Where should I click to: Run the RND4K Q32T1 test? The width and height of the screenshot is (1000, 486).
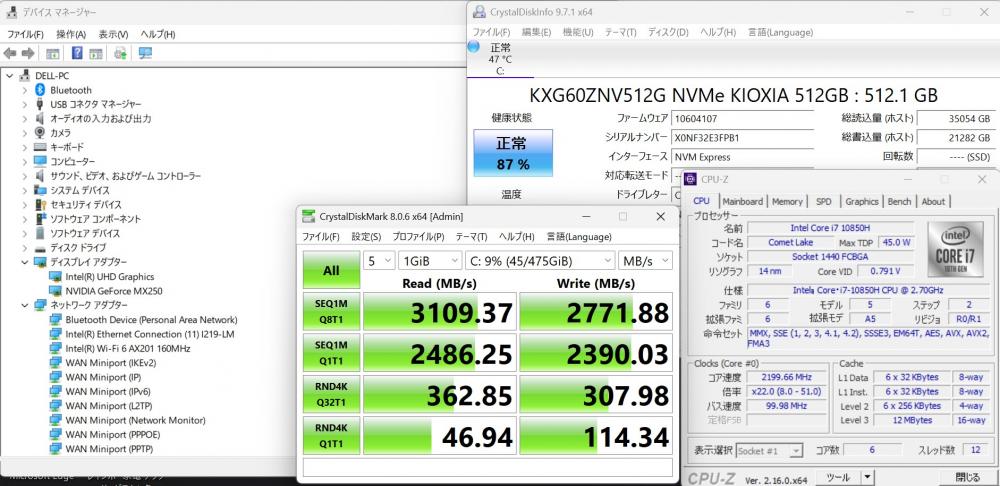[x=331, y=394]
